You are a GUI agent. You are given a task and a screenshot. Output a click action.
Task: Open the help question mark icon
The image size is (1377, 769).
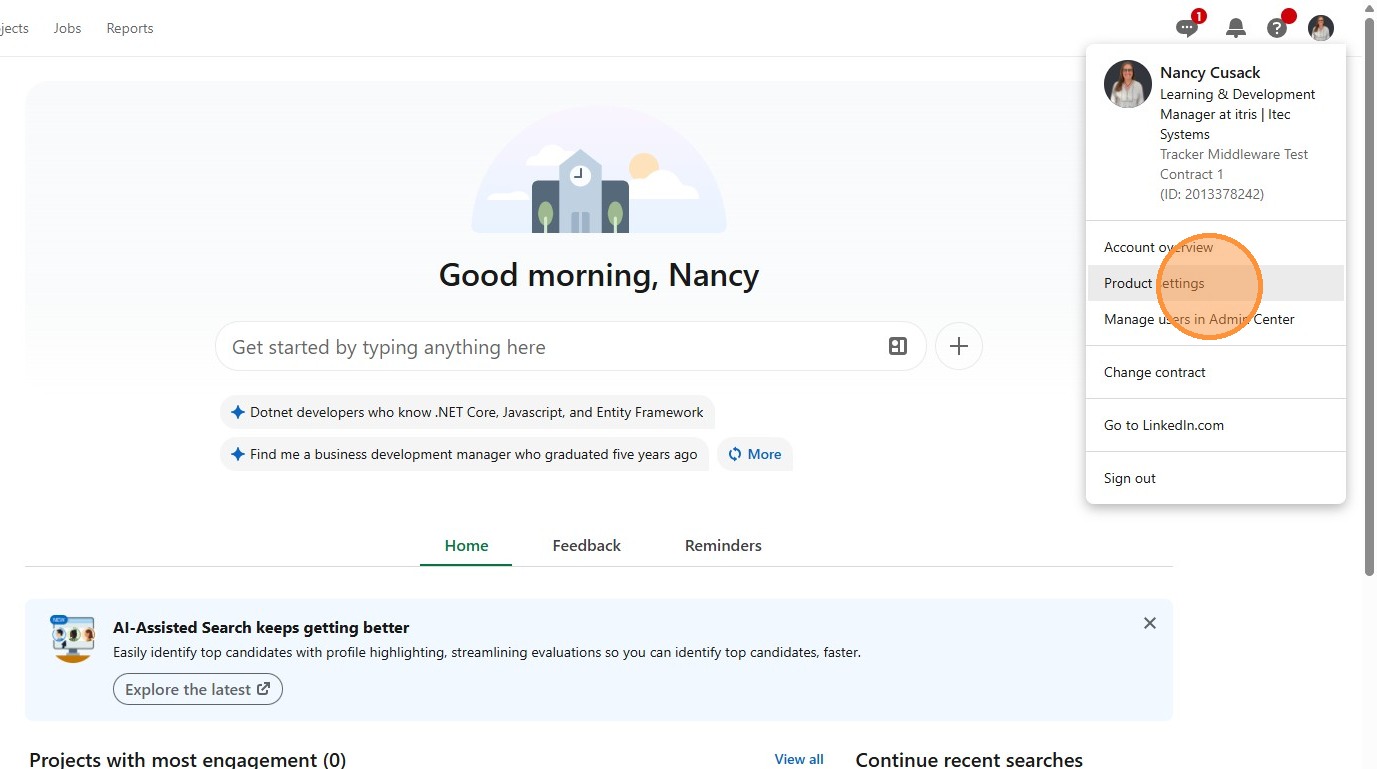[x=1277, y=28]
